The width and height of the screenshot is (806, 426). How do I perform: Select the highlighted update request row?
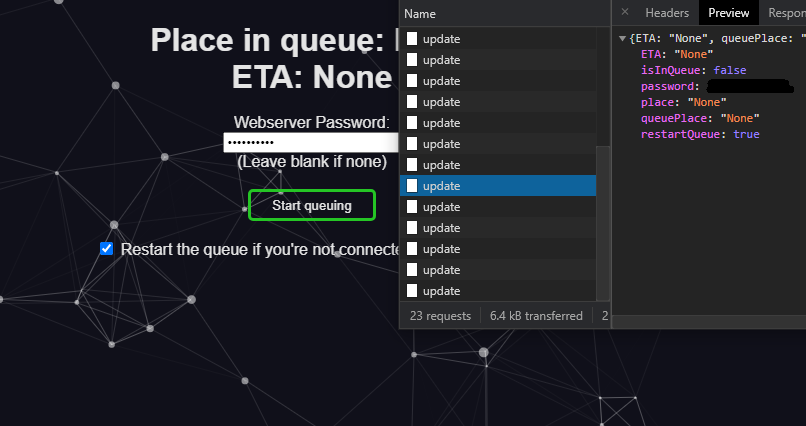(x=498, y=186)
